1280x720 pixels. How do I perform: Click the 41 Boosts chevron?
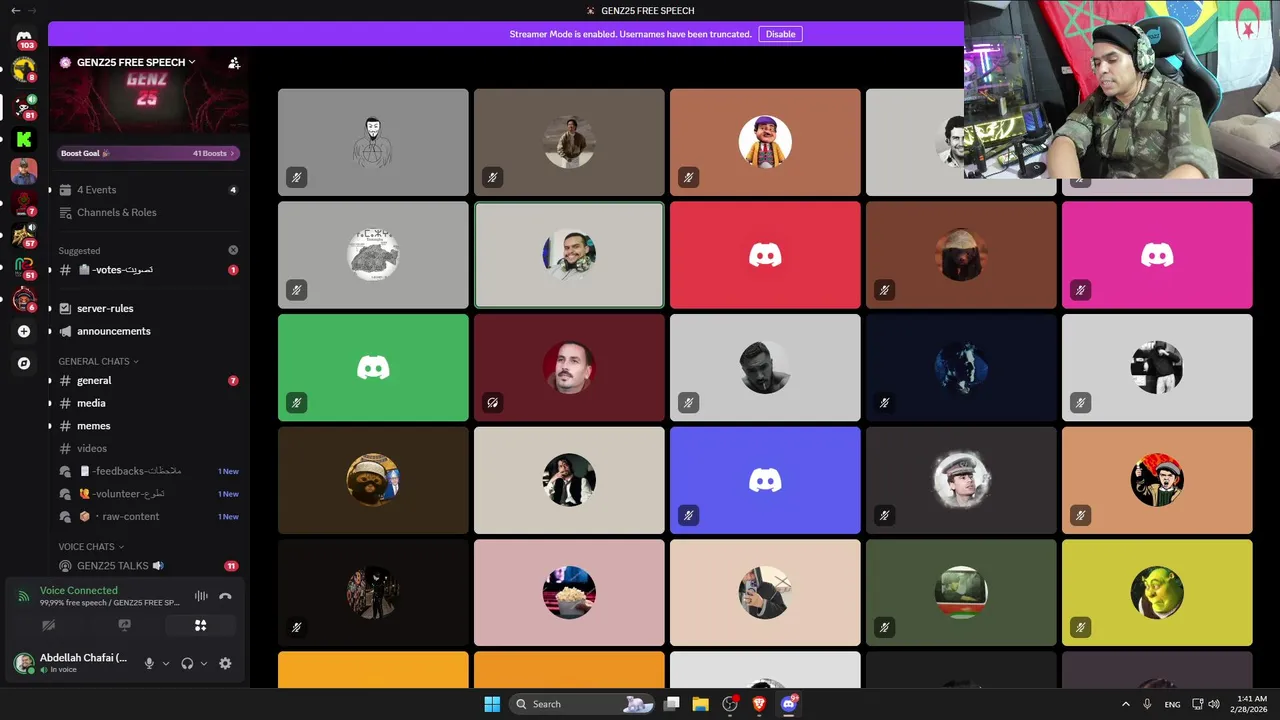click(x=232, y=153)
